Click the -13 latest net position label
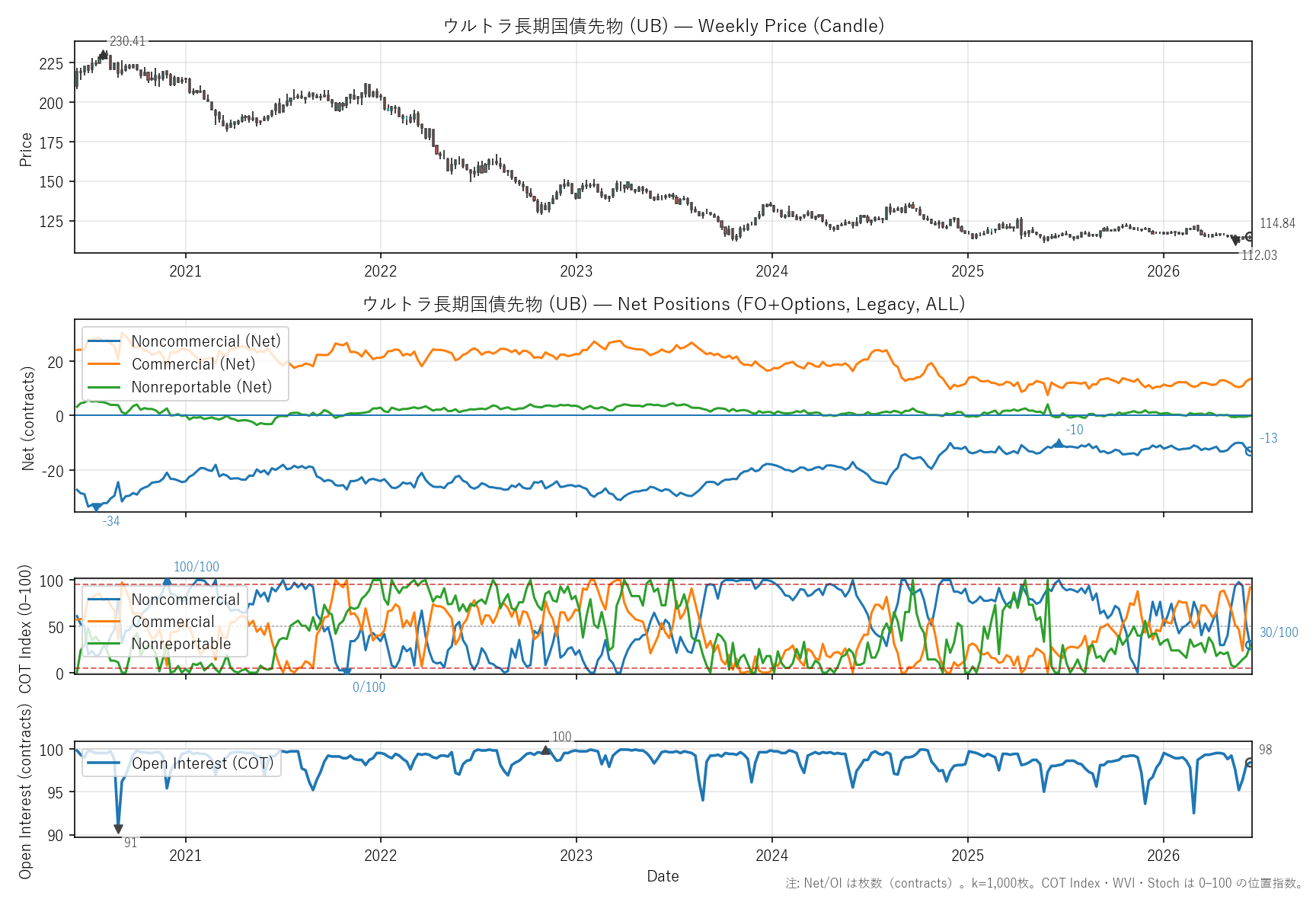The width and height of the screenshot is (1316, 899). 1269,438
